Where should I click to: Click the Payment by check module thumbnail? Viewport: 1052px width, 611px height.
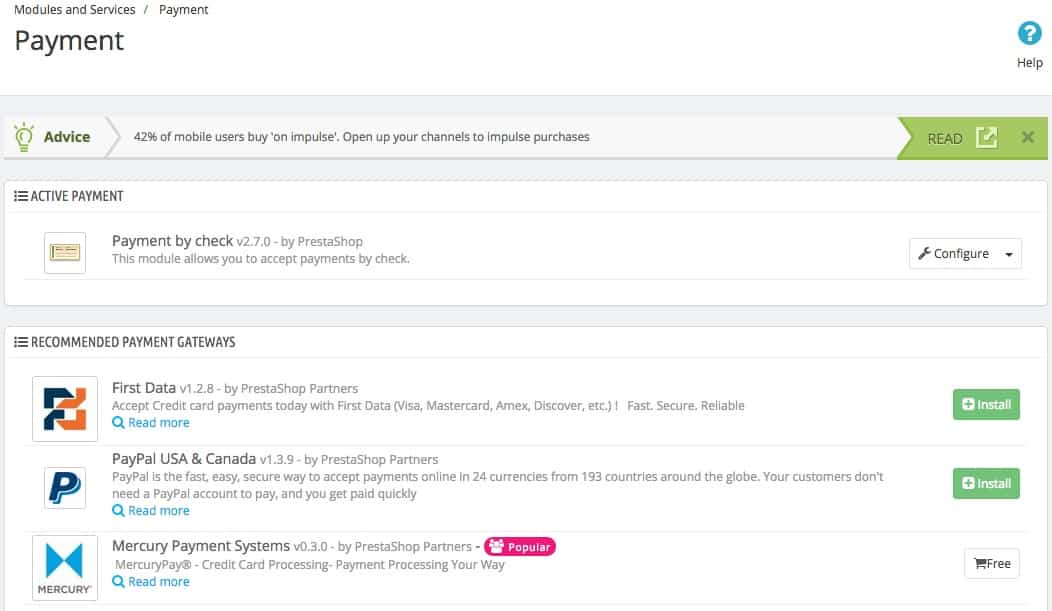tap(64, 252)
